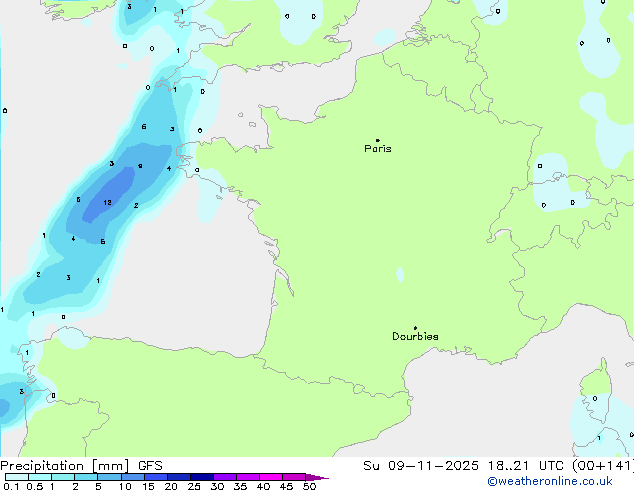Click the Paris city label
The width and height of the screenshot is (634, 490).
click(x=378, y=149)
